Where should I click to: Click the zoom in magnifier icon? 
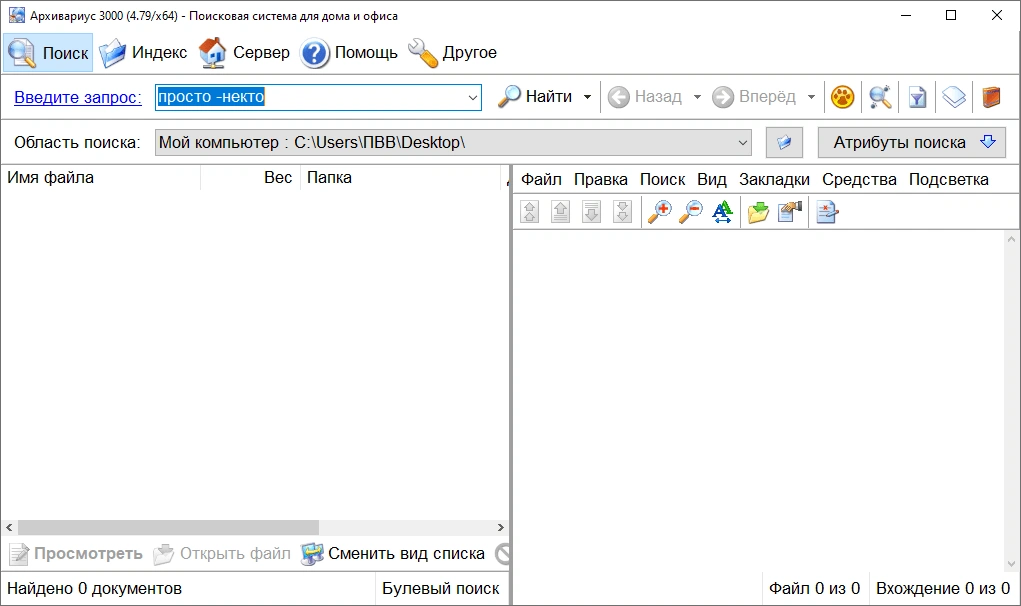(x=660, y=212)
